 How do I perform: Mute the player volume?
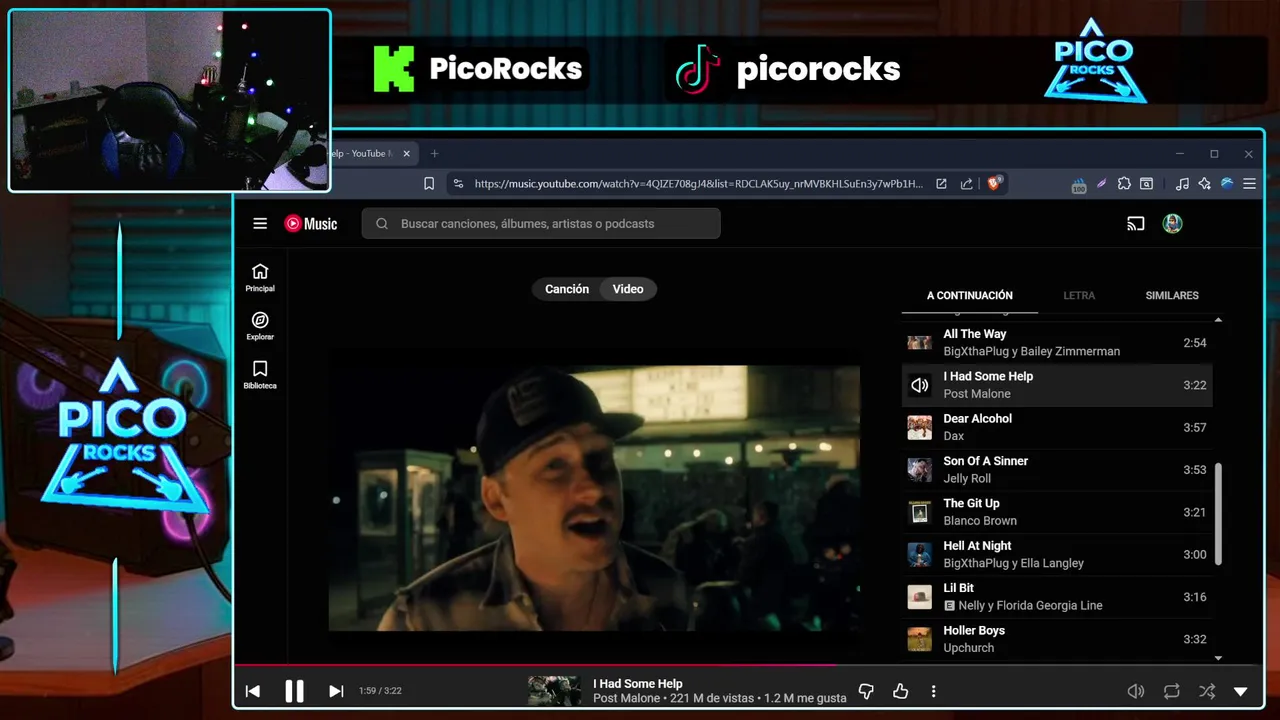(x=1136, y=691)
